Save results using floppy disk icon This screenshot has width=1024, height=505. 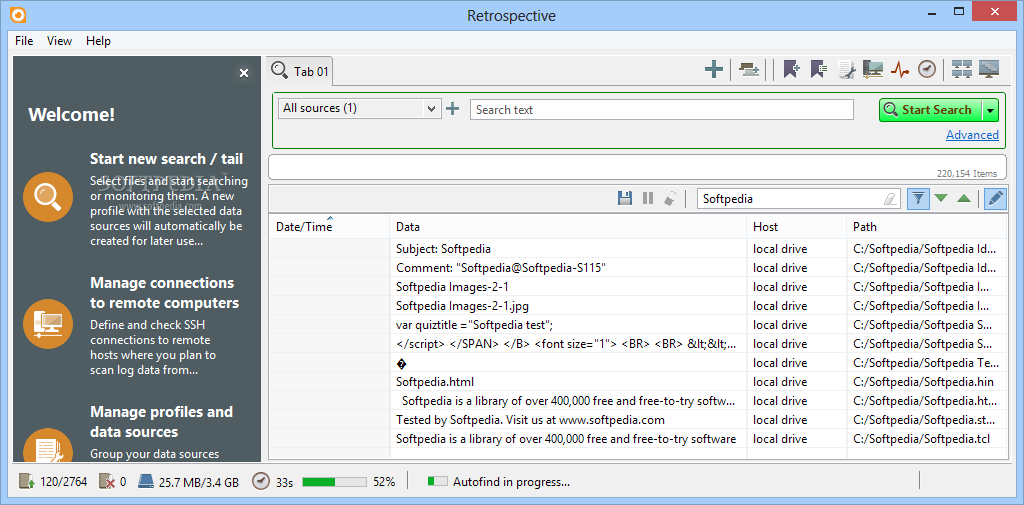(625, 199)
